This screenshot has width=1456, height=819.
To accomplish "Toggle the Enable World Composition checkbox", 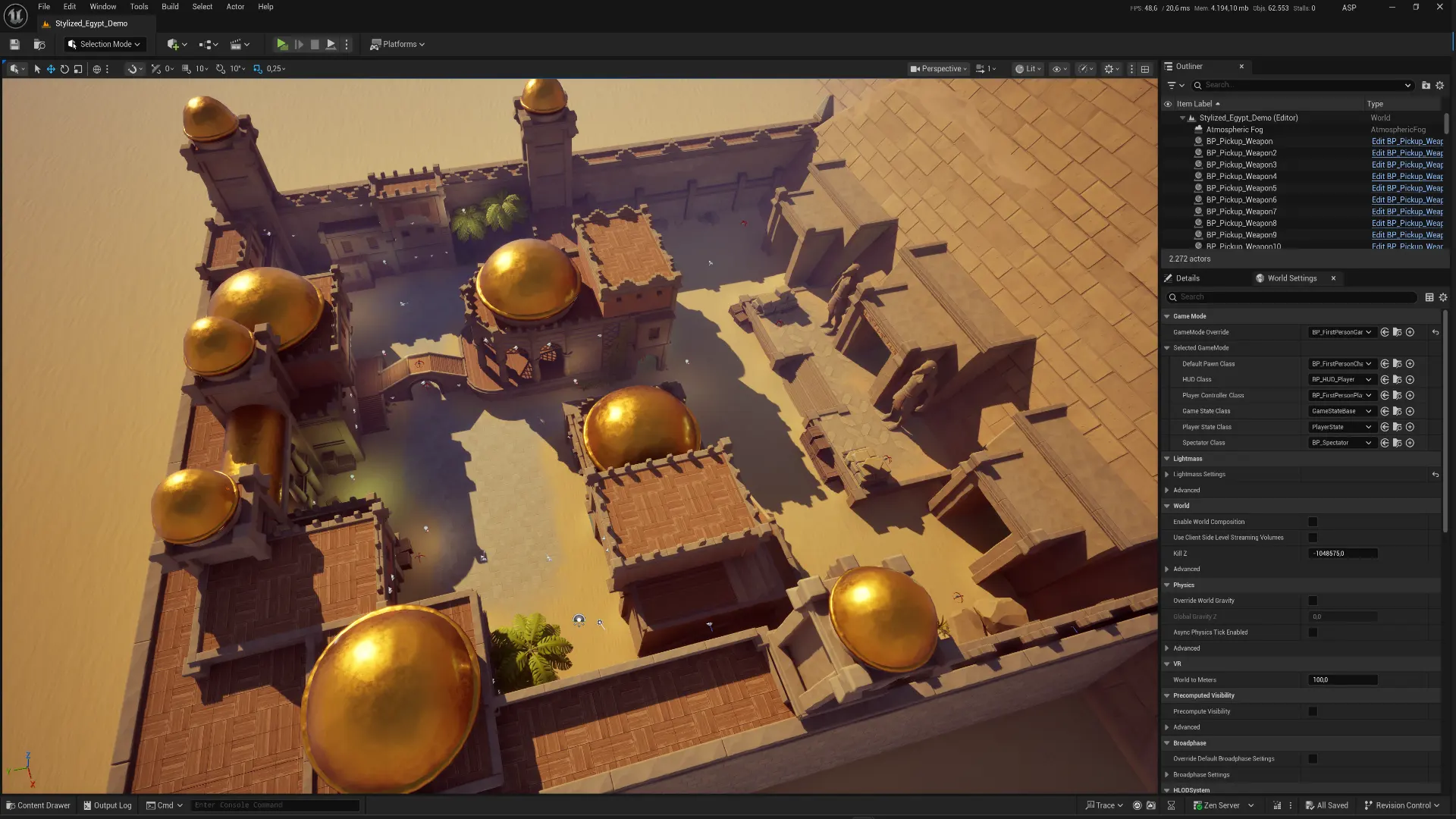I will [1313, 522].
